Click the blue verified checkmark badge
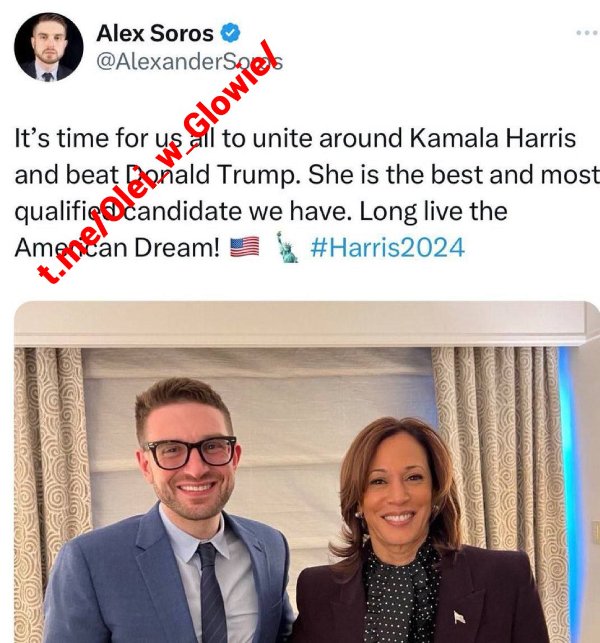The image size is (600, 643). coord(230,33)
